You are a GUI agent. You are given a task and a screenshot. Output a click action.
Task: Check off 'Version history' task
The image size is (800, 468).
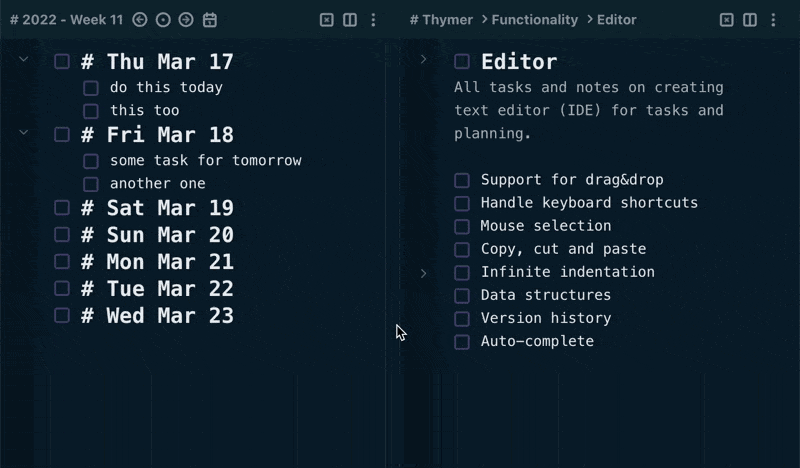[x=462, y=318]
